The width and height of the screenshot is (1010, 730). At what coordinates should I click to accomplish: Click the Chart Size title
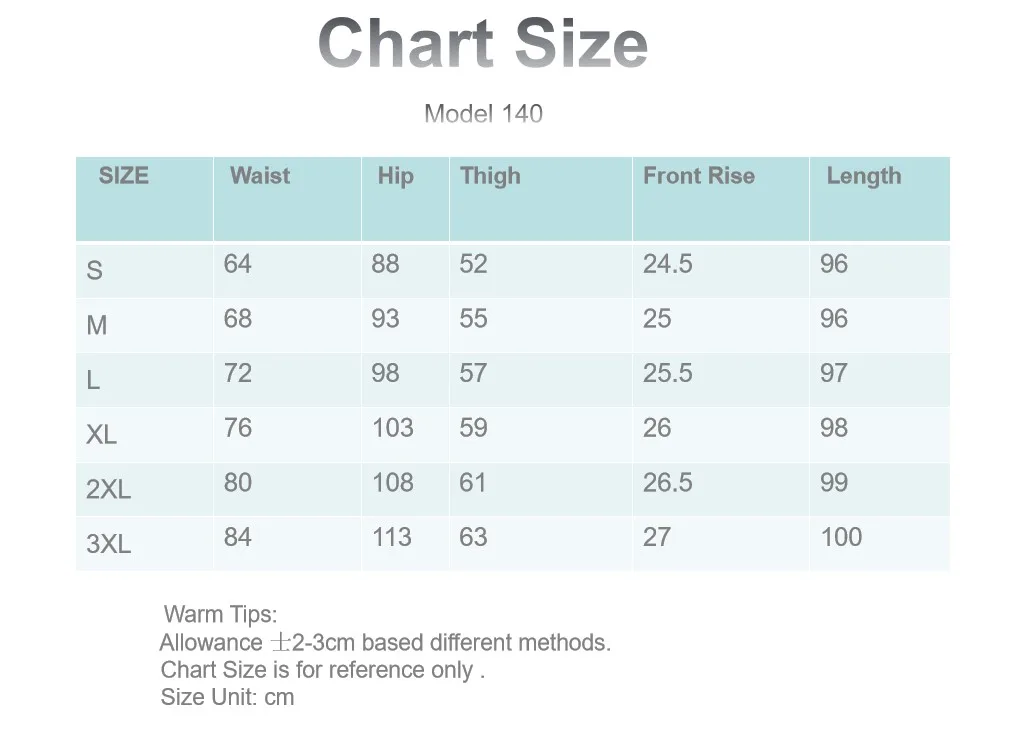(x=482, y=43)
